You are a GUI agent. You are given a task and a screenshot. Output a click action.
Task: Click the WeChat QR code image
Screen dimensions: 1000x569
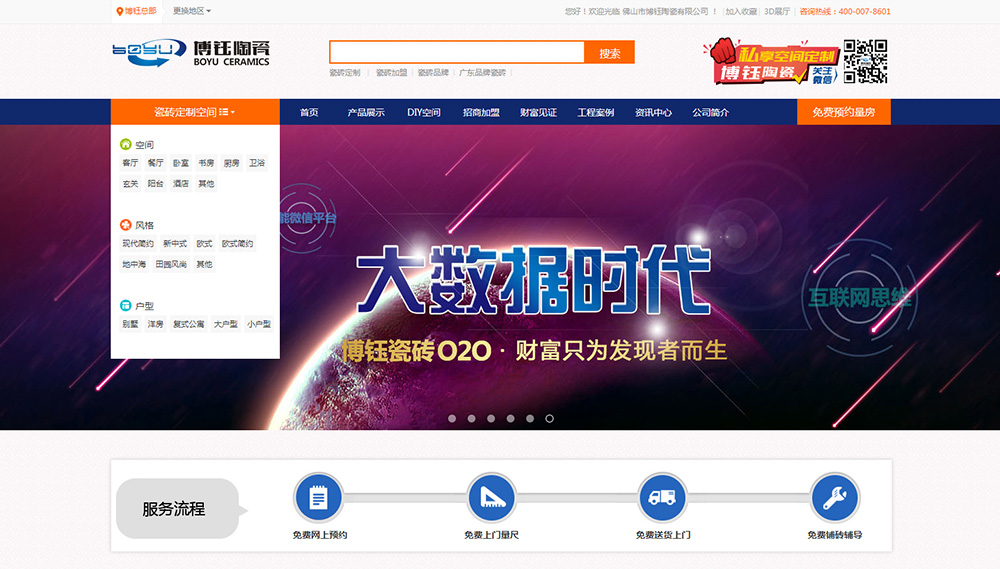pos(865,61)
